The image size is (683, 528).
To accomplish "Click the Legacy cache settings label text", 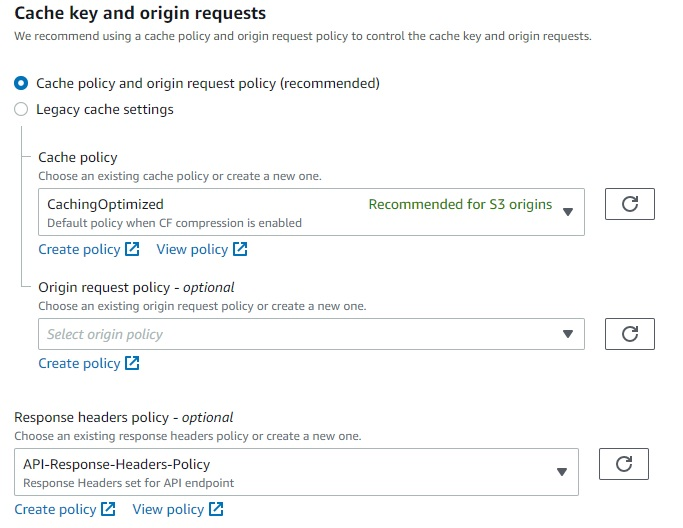I will click(x=105, y=109).
